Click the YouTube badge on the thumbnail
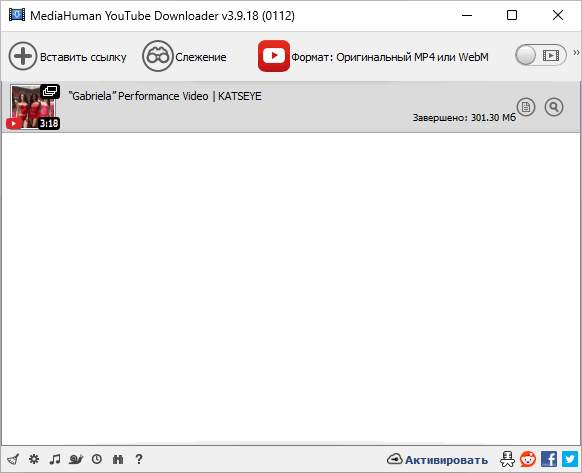Viewport: 582px width, 473px height. tap(14, 124)
